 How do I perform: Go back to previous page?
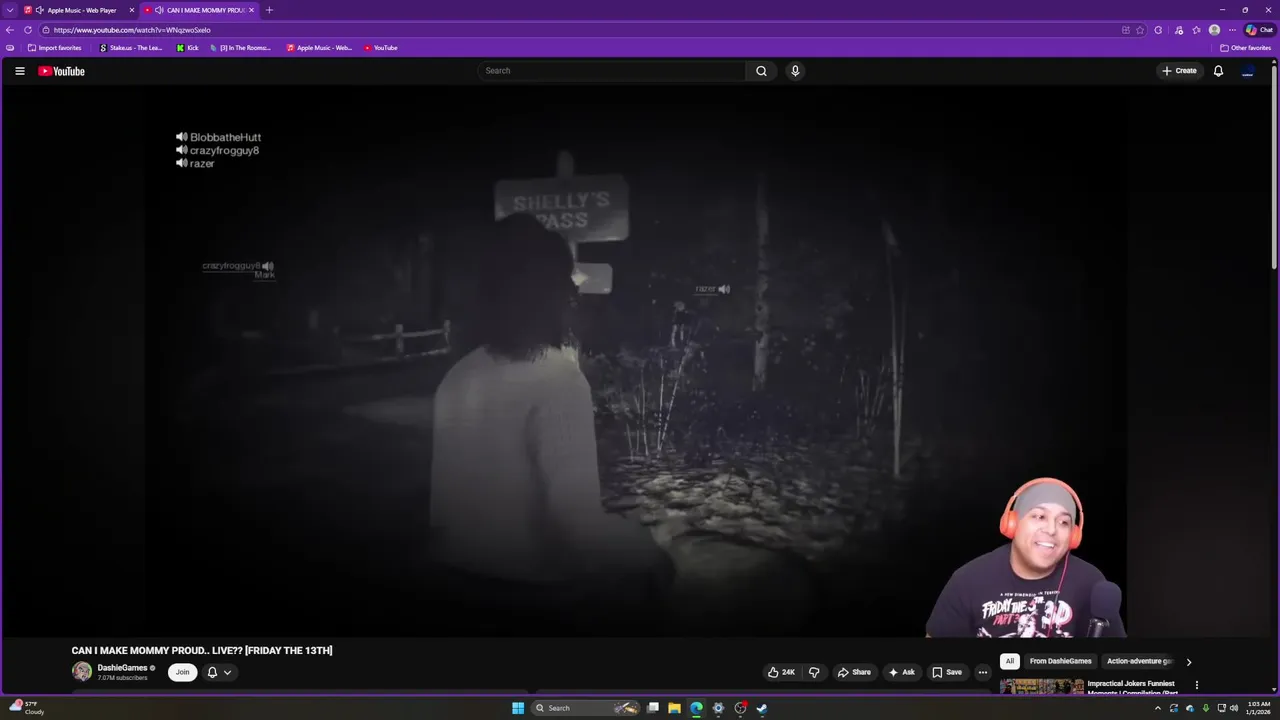[10, 30]
